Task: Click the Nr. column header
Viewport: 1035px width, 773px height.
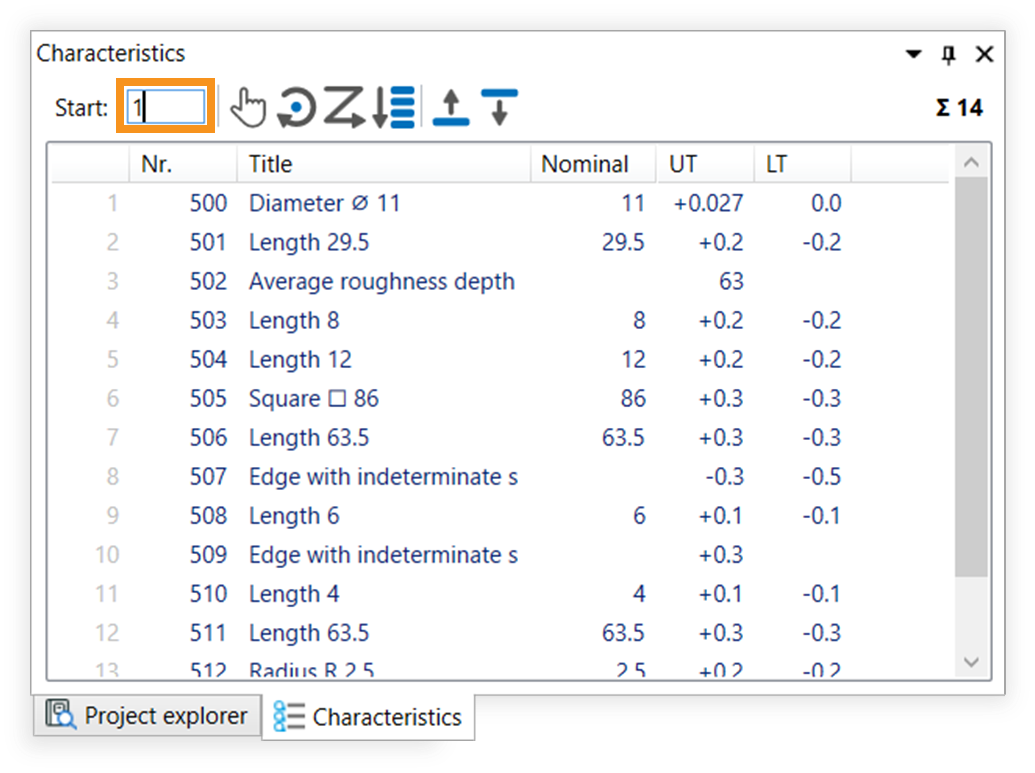Action: pos(182,164)
